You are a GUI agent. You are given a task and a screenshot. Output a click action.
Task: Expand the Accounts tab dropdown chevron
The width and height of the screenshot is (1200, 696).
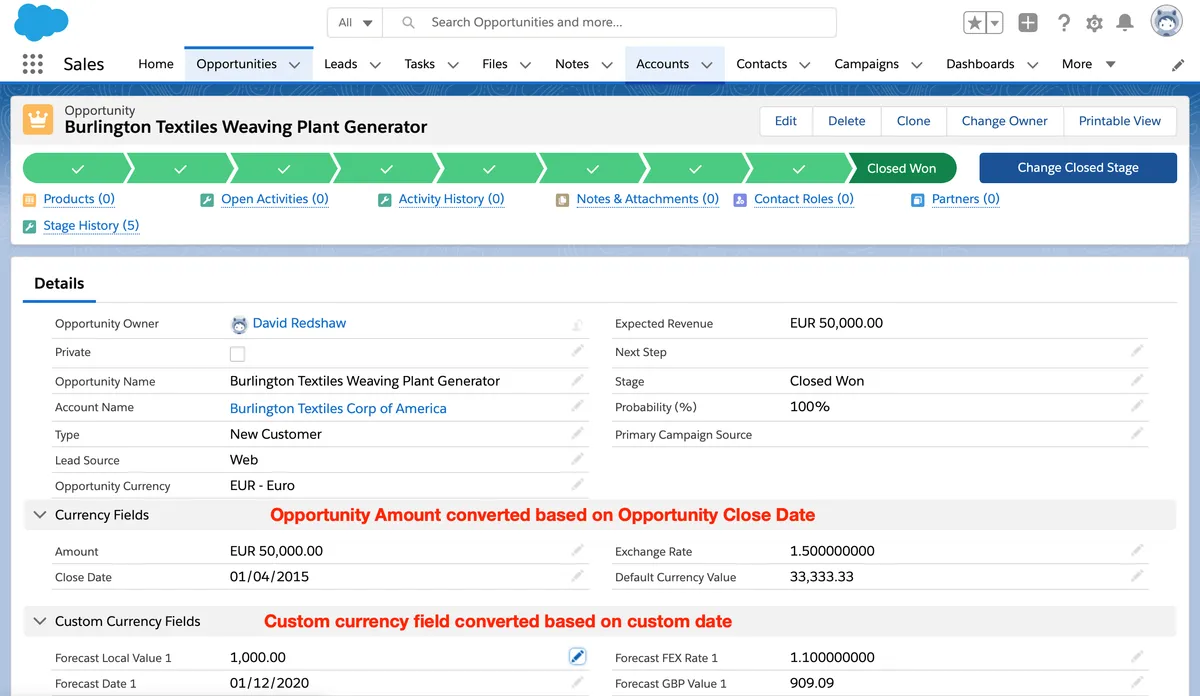point(707,65)
